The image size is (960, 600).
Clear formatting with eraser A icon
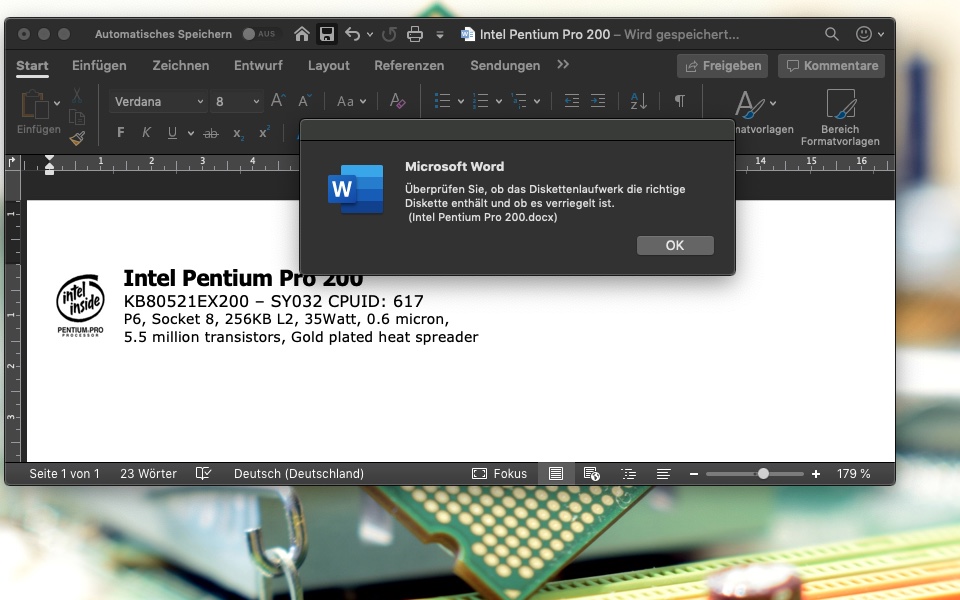pos(397,101)
